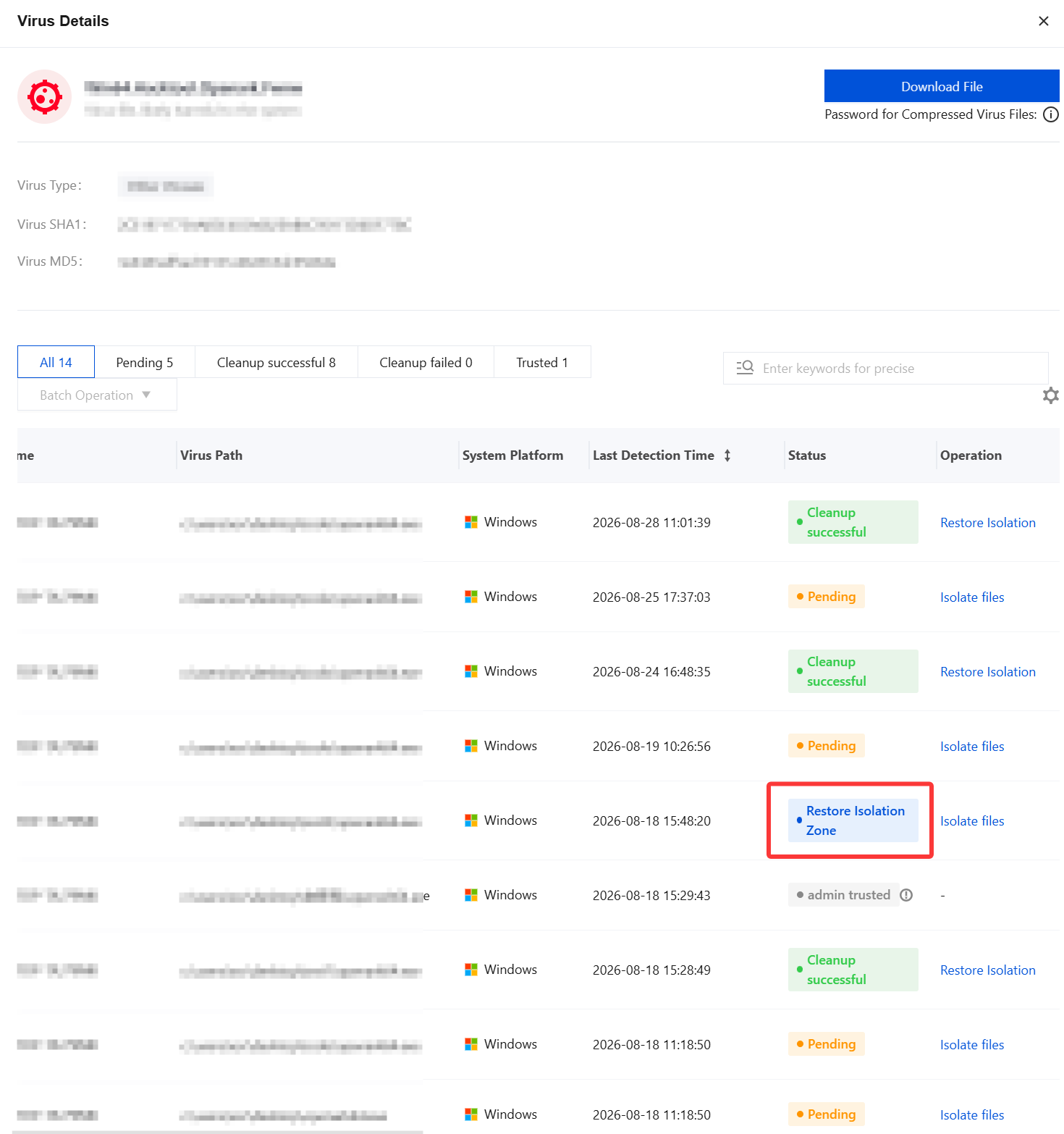Open the Cleanup successful 8 tab
Image resolution: width=1064 pixels, height=1134 pixels.
[x=276, y=362]
